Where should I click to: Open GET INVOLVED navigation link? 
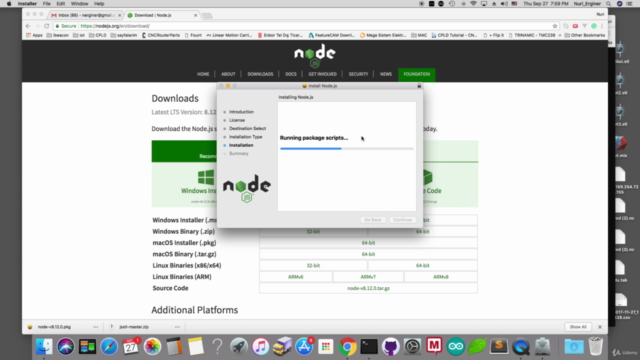[x=322, y=74]
